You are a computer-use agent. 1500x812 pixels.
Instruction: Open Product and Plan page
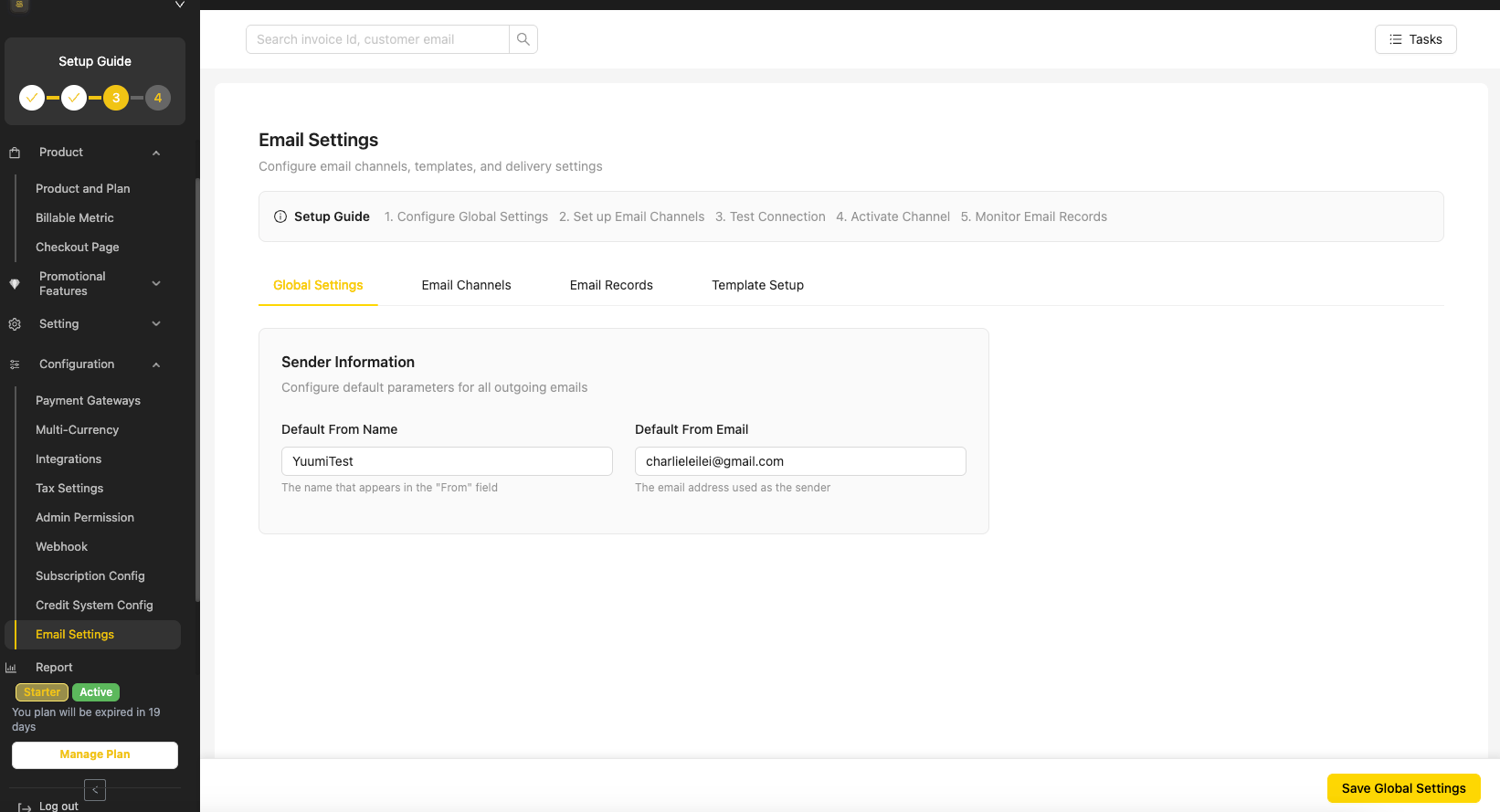pyautogui.click(x=83, y=188)
